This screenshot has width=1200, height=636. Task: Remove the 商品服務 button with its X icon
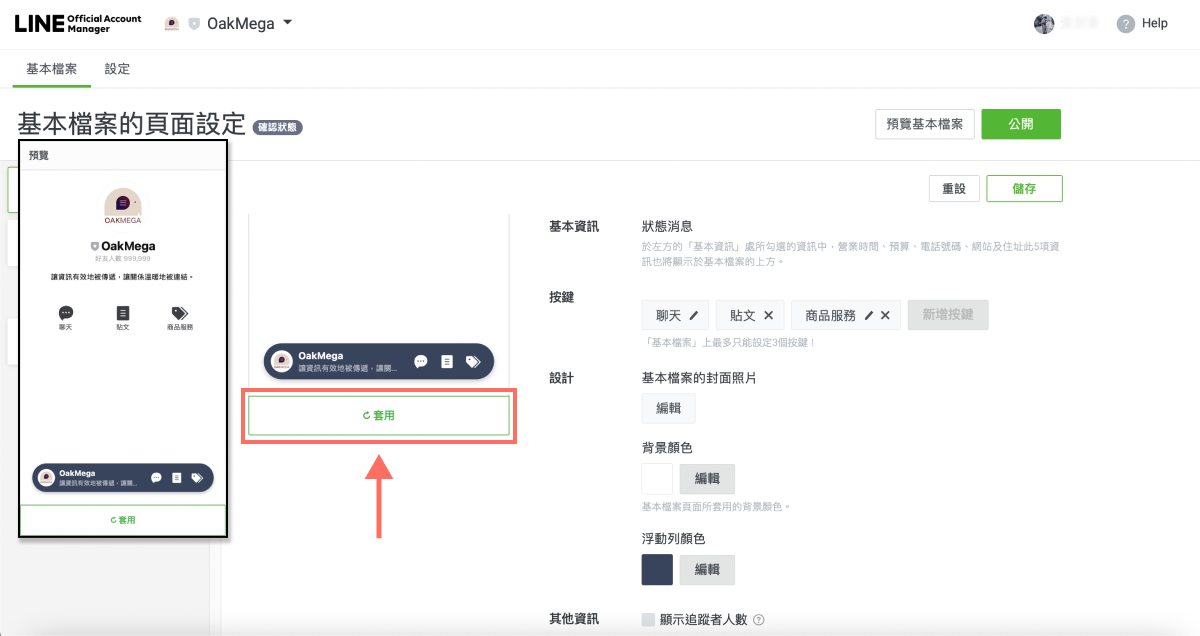pyautogui.click(x=885, y=315)
